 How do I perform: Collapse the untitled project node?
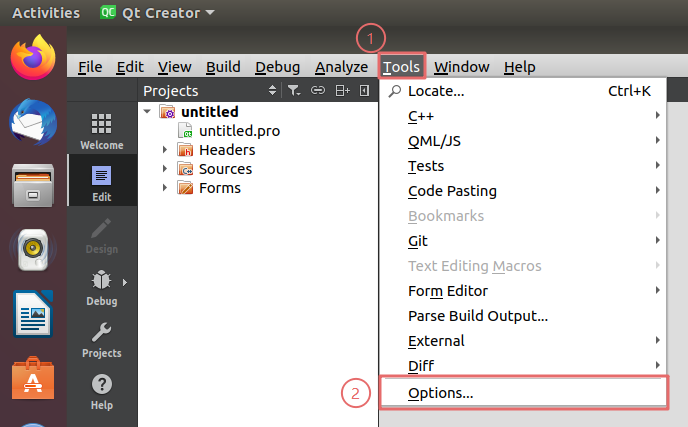[x=148, y=112]
